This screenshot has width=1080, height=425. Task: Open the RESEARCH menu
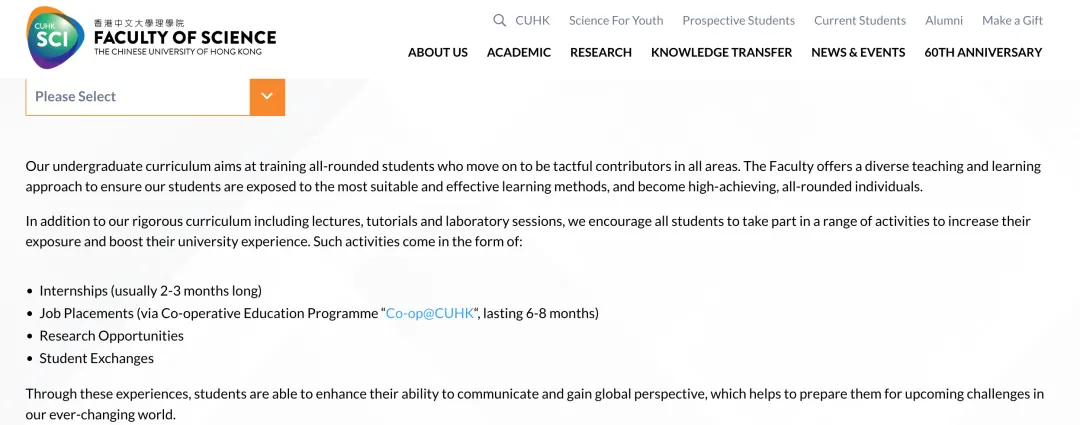(x=601, y=52)
